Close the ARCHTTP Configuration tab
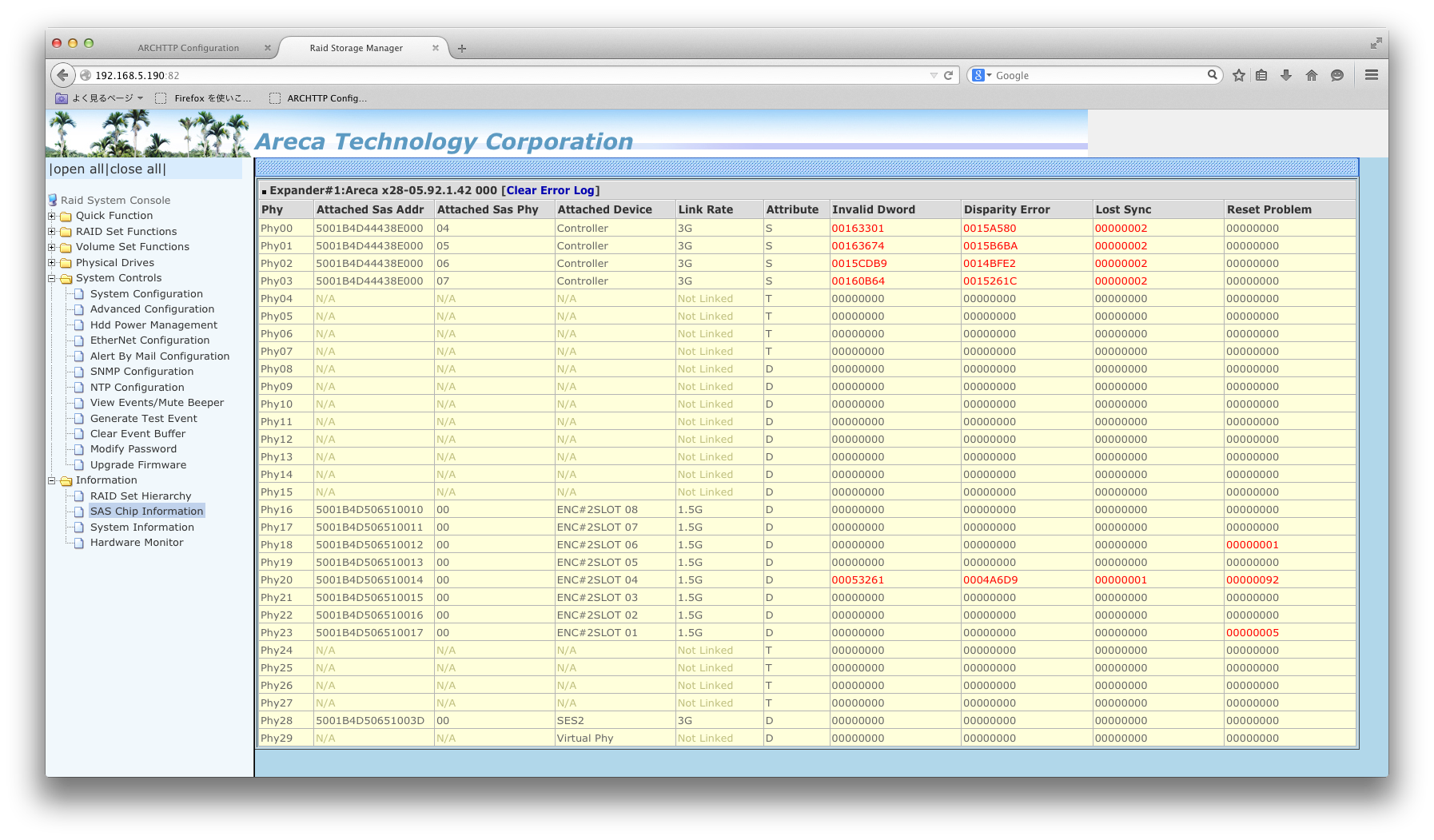 (268, 48)
